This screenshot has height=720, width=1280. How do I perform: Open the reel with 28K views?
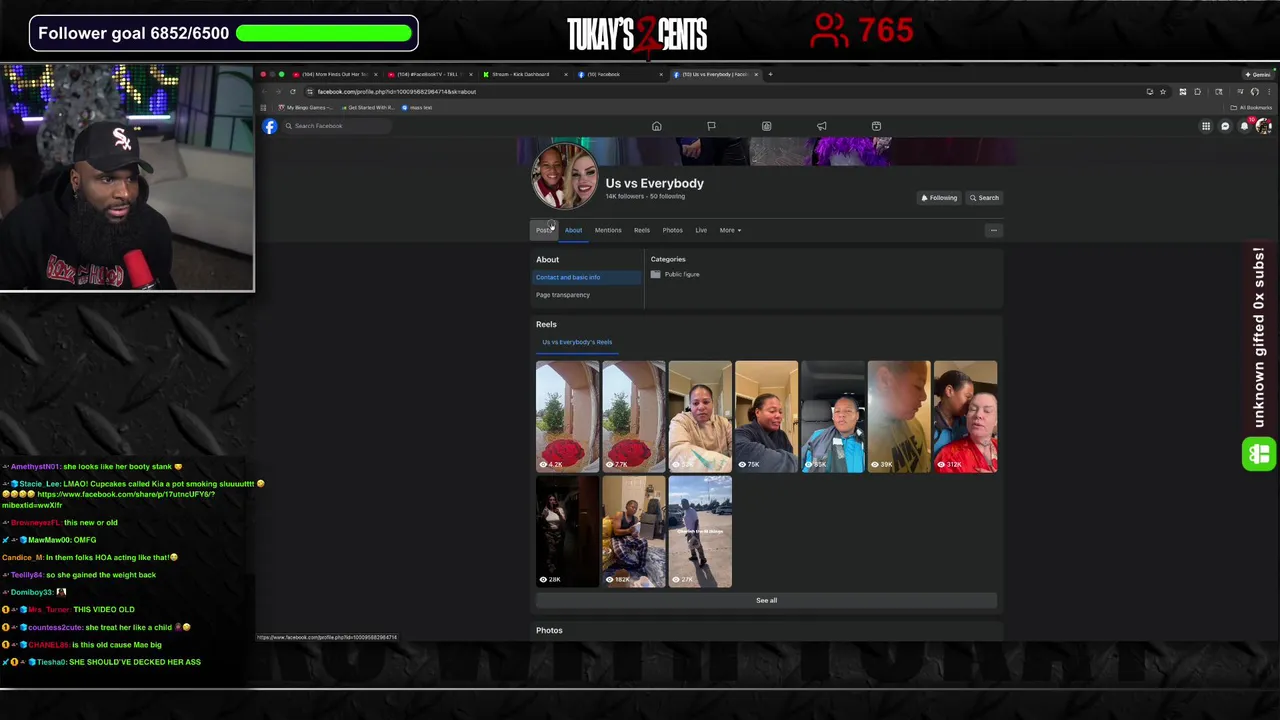[x=567, y=531]
